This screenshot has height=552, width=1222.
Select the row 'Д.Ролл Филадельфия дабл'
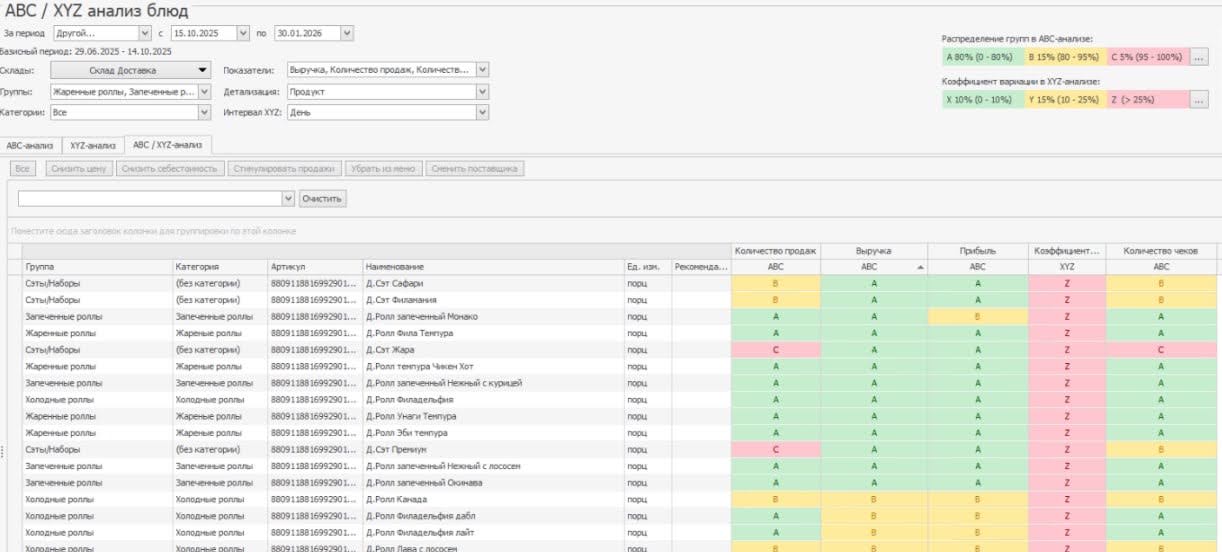click(x=618, y=516)
